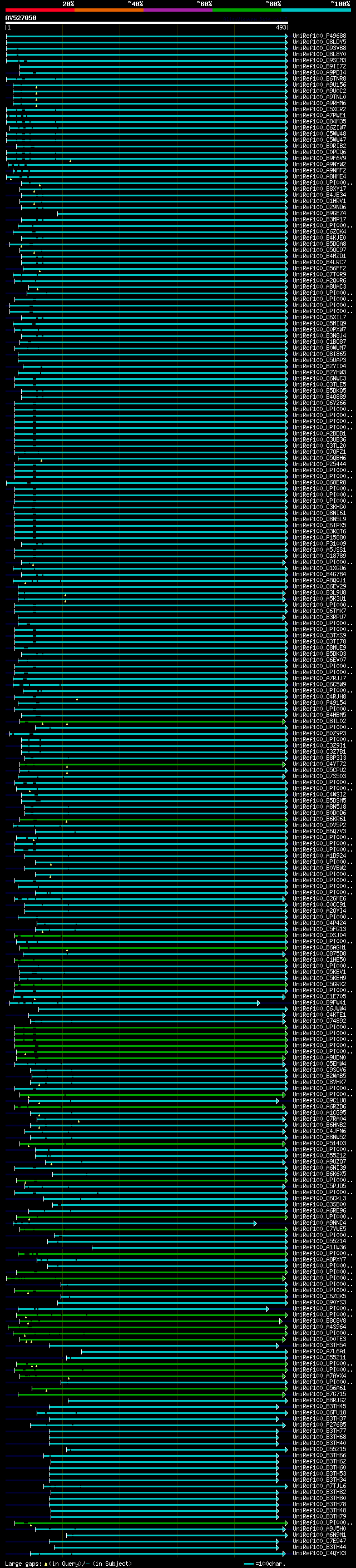
Task: Select hit UniRef100_P31009
Action: tap(319, 543)
